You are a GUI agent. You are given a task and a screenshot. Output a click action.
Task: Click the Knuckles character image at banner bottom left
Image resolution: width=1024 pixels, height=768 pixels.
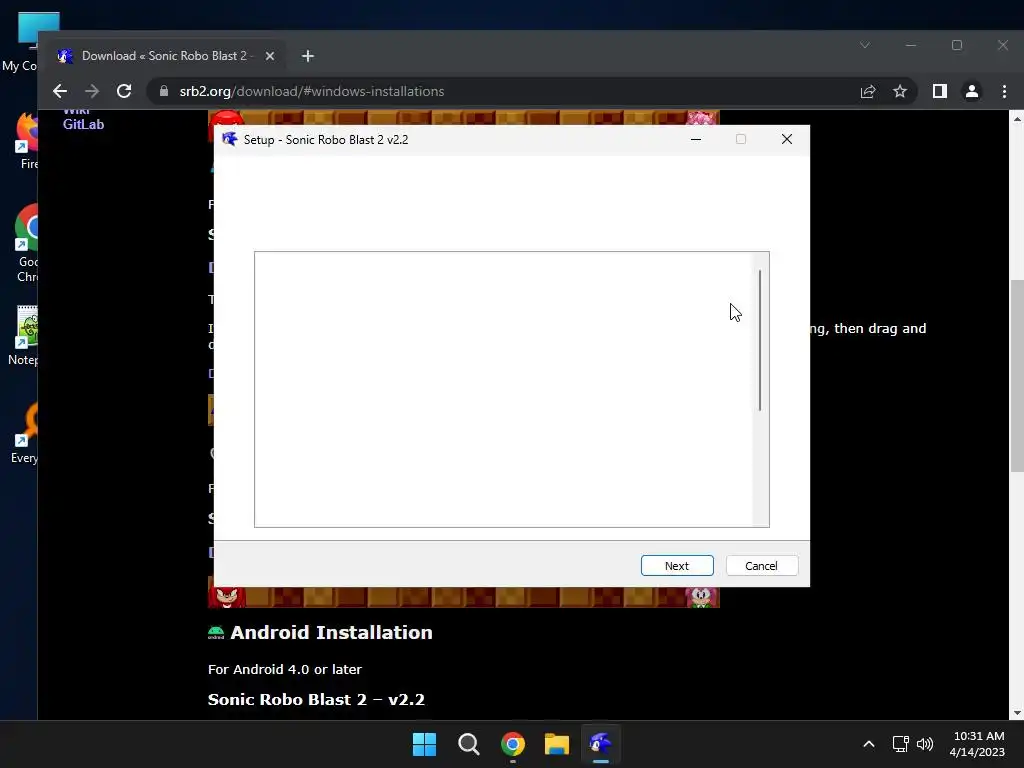coord(226,597)
